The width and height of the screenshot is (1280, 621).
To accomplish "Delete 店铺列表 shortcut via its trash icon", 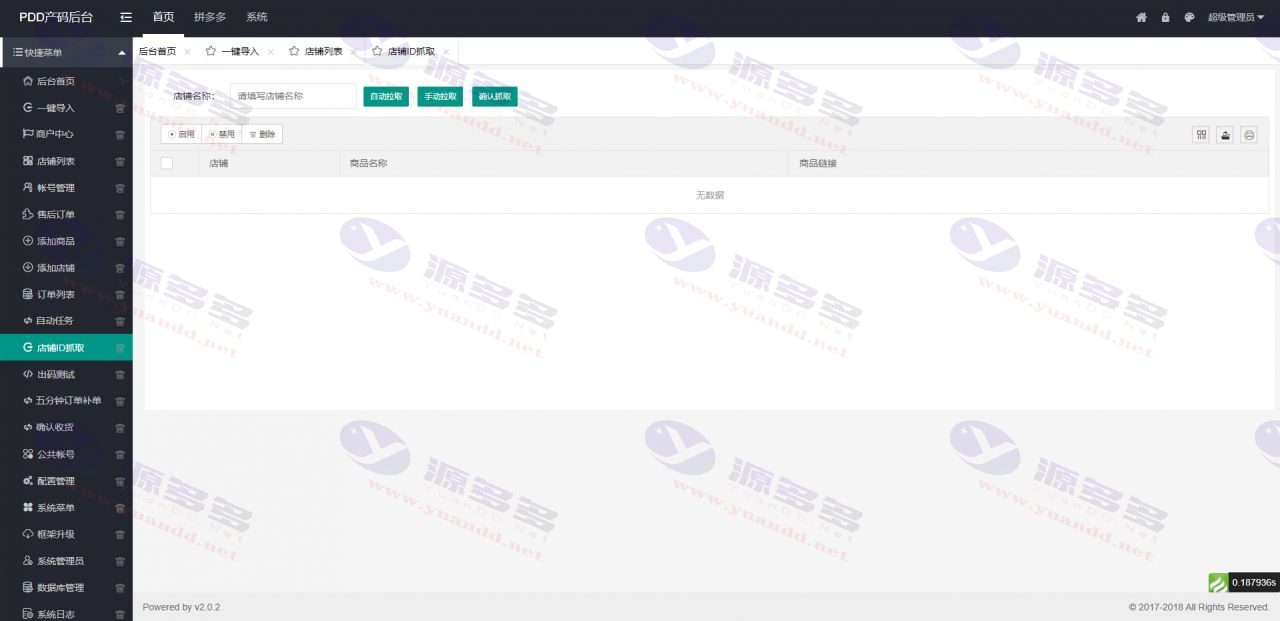I will tap(120, 161).
